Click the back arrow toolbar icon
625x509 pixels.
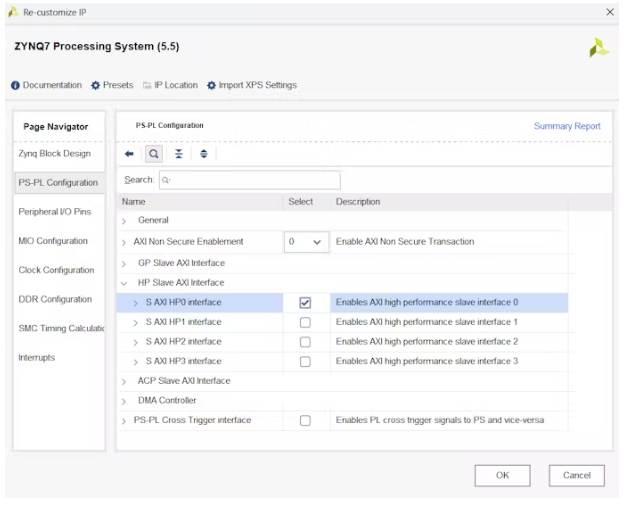pyautogui.click(x=129, y=154)
